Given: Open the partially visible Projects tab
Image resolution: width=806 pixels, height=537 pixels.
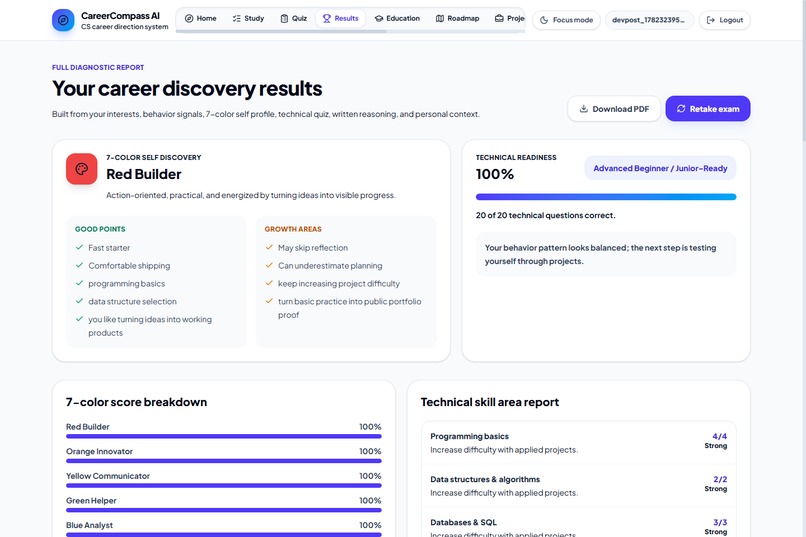Looking at the screenshot, I should tap(509, 18).
